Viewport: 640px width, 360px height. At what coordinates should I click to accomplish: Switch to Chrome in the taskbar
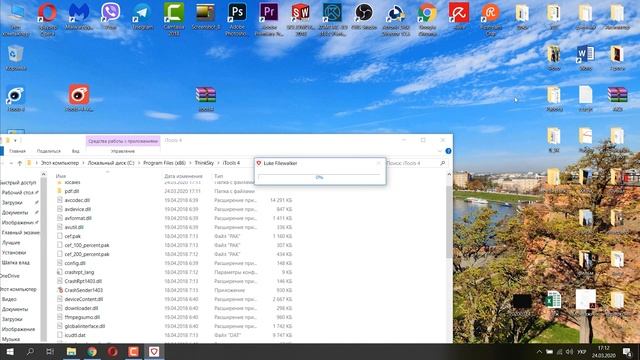click(x=92, y=351)
